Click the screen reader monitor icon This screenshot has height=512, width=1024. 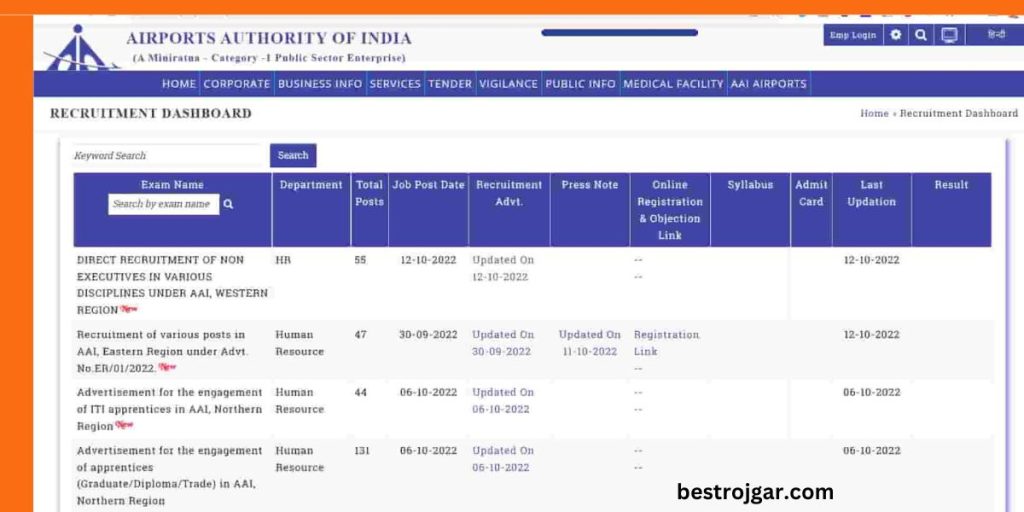pos(949,35)
